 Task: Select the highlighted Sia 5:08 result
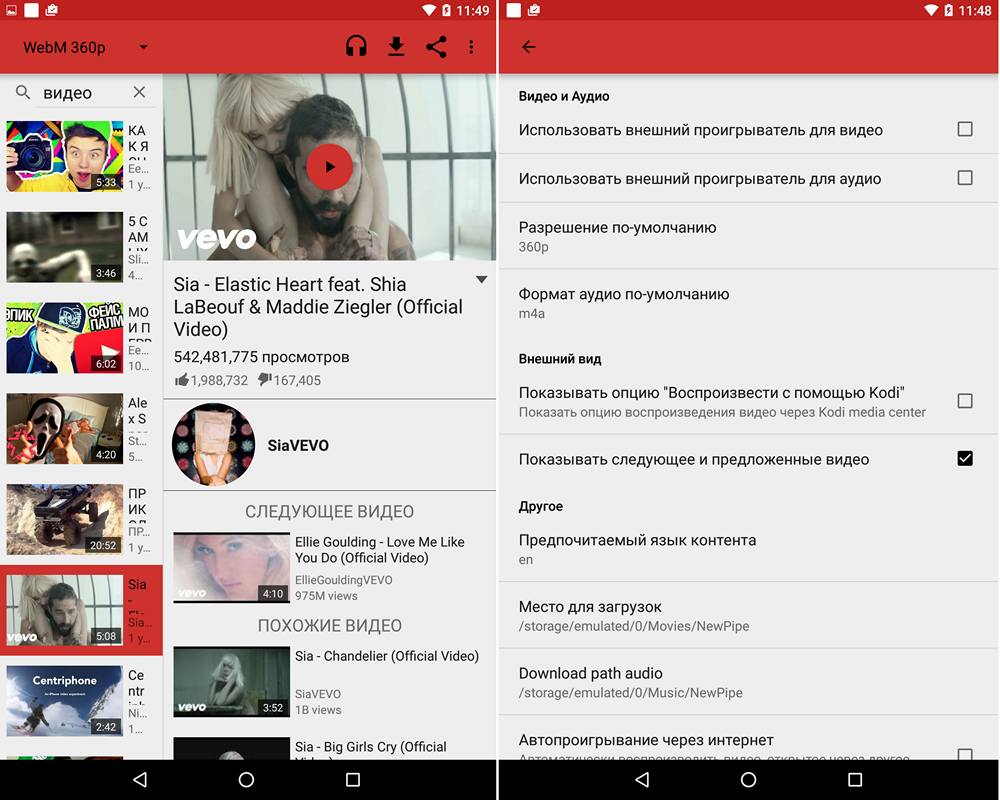pyautogui.click(x=81, y=610)
